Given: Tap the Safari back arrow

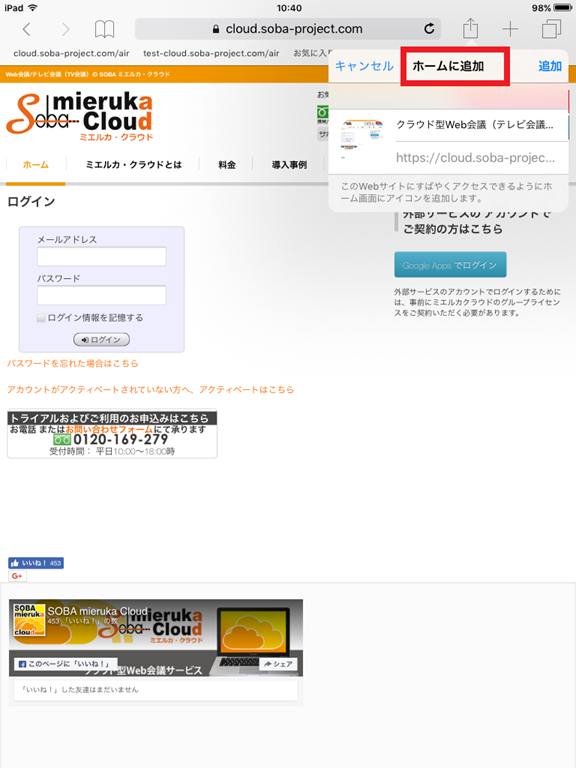Looking at the screenshot, I should 27,29.
